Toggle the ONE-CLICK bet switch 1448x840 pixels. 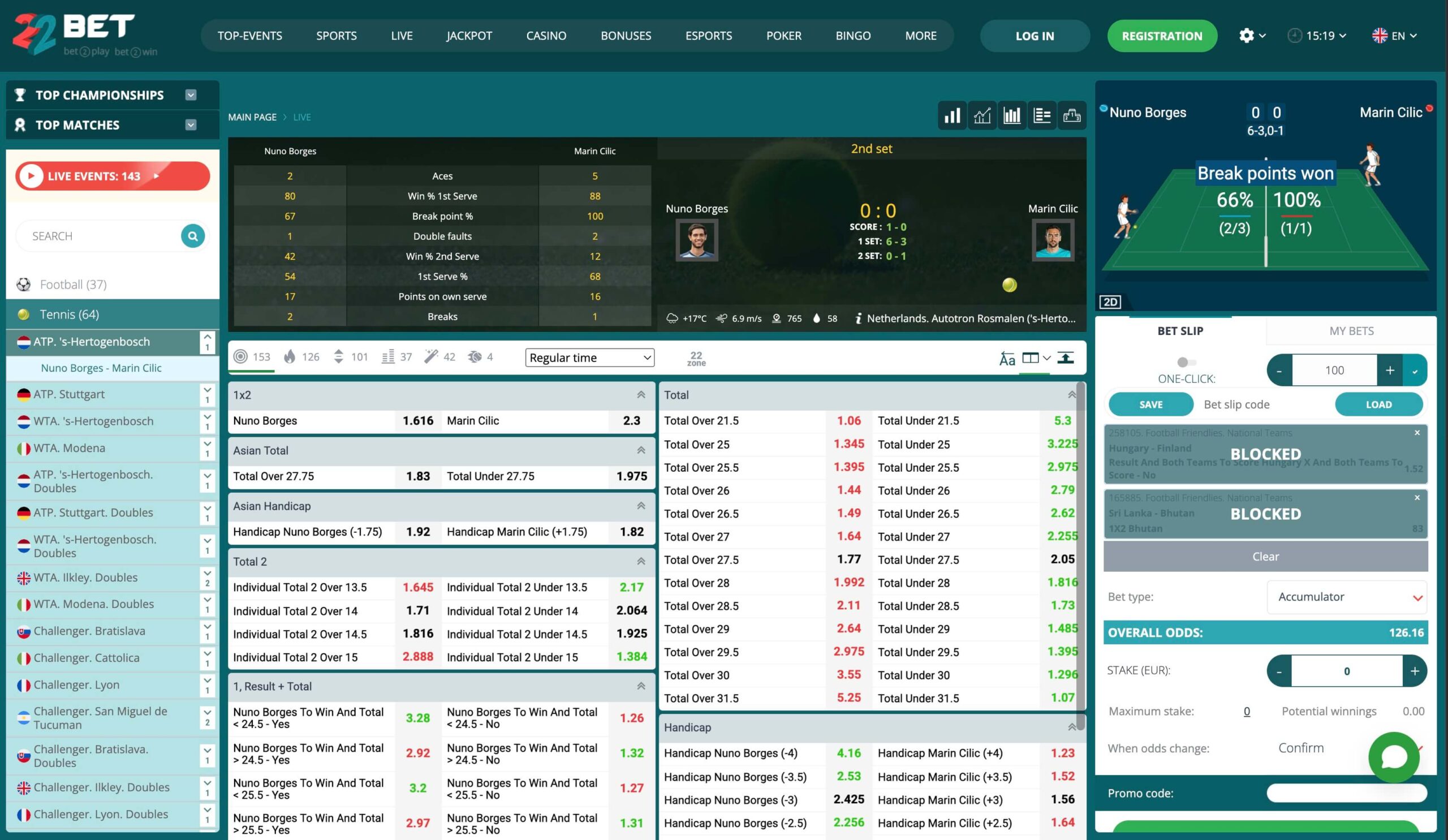pyautogui.click(x=1186, y=362)
